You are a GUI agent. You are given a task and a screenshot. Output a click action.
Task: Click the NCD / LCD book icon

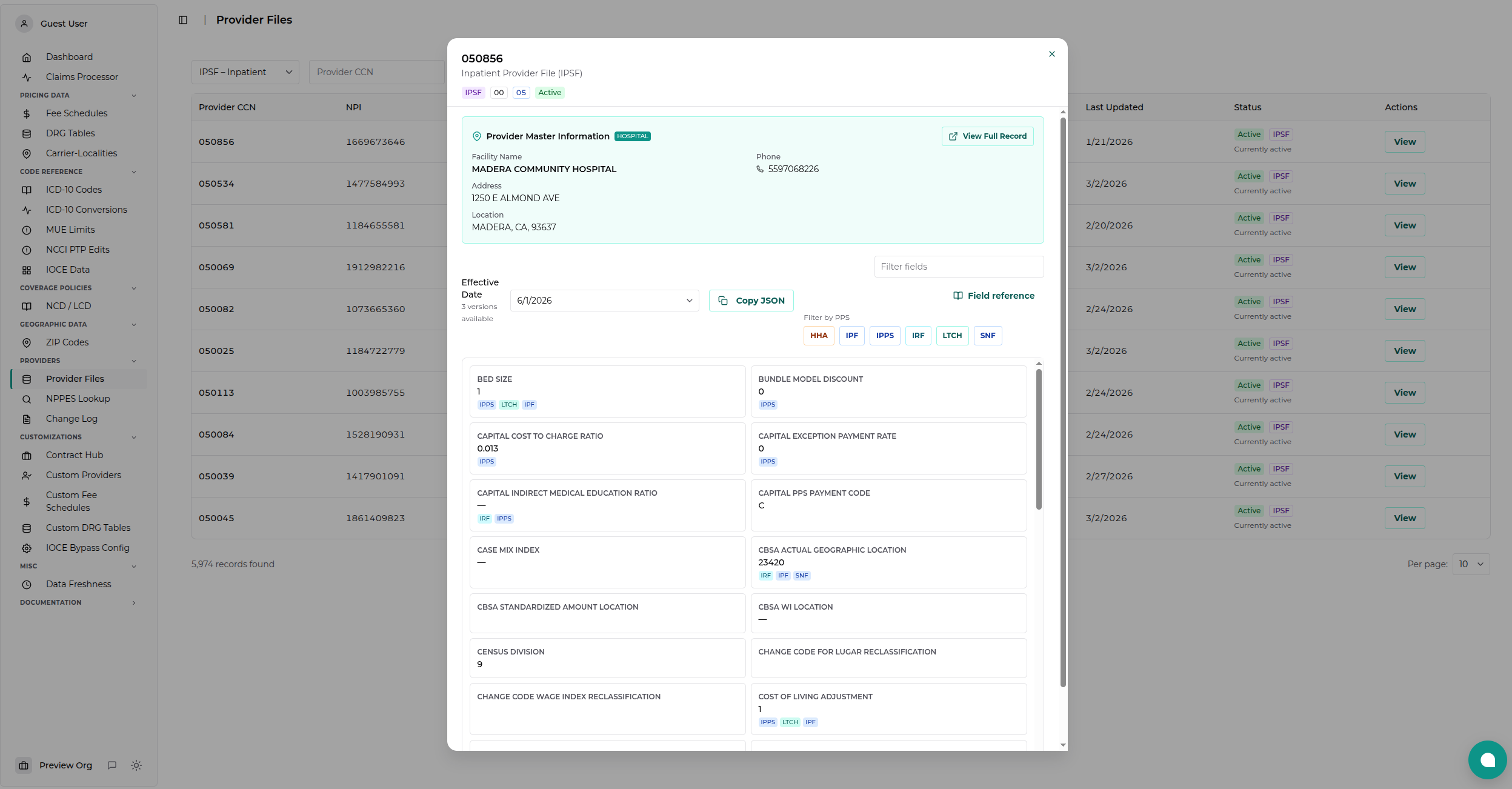[27, 307]
